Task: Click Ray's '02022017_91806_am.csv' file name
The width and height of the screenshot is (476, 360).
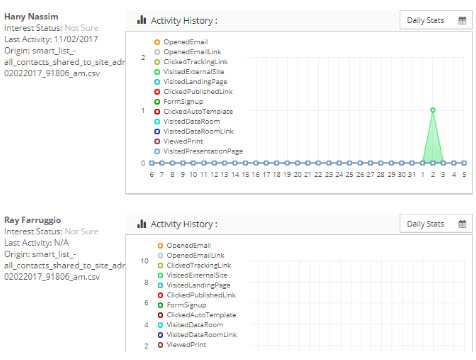Action: coord(52,277)
